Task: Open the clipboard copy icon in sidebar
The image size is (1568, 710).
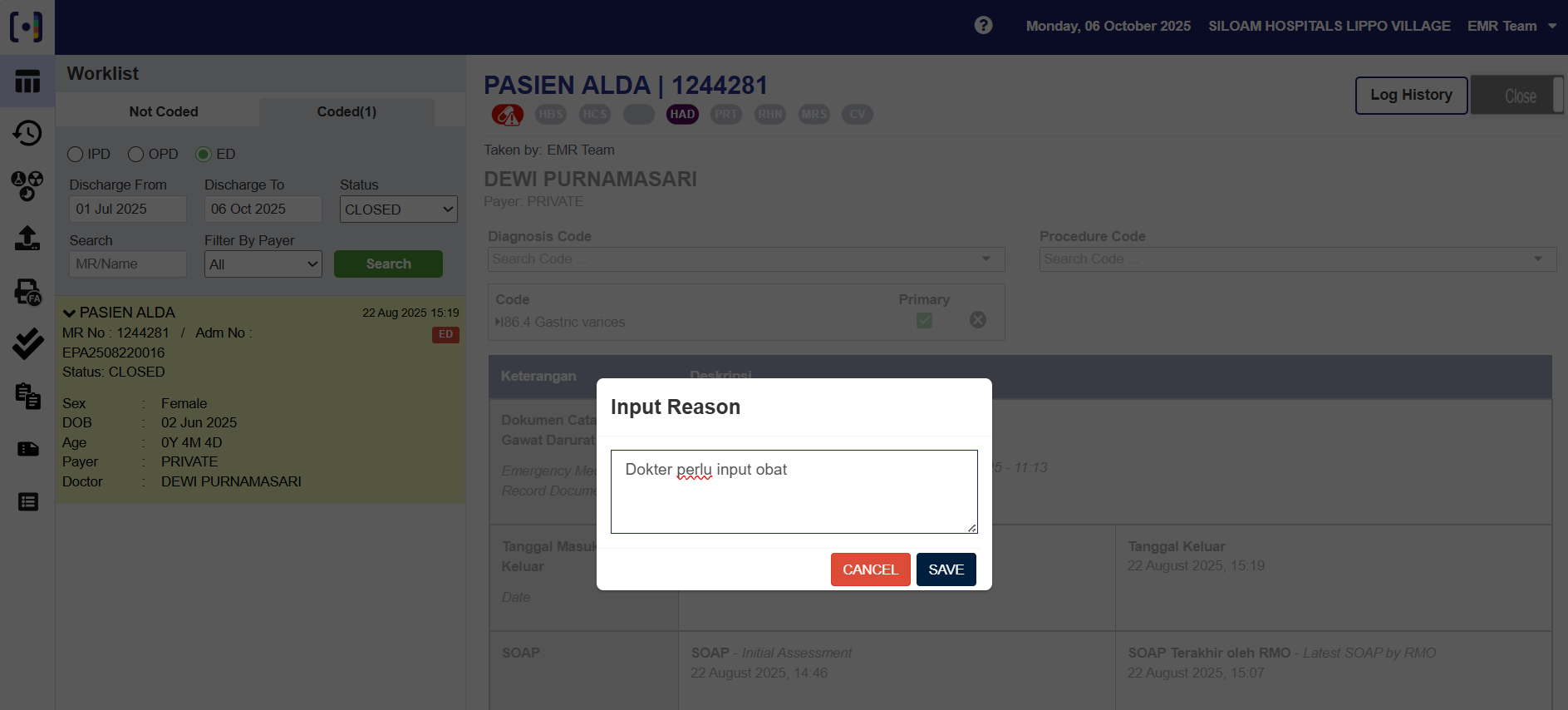Action: (27, 396)
